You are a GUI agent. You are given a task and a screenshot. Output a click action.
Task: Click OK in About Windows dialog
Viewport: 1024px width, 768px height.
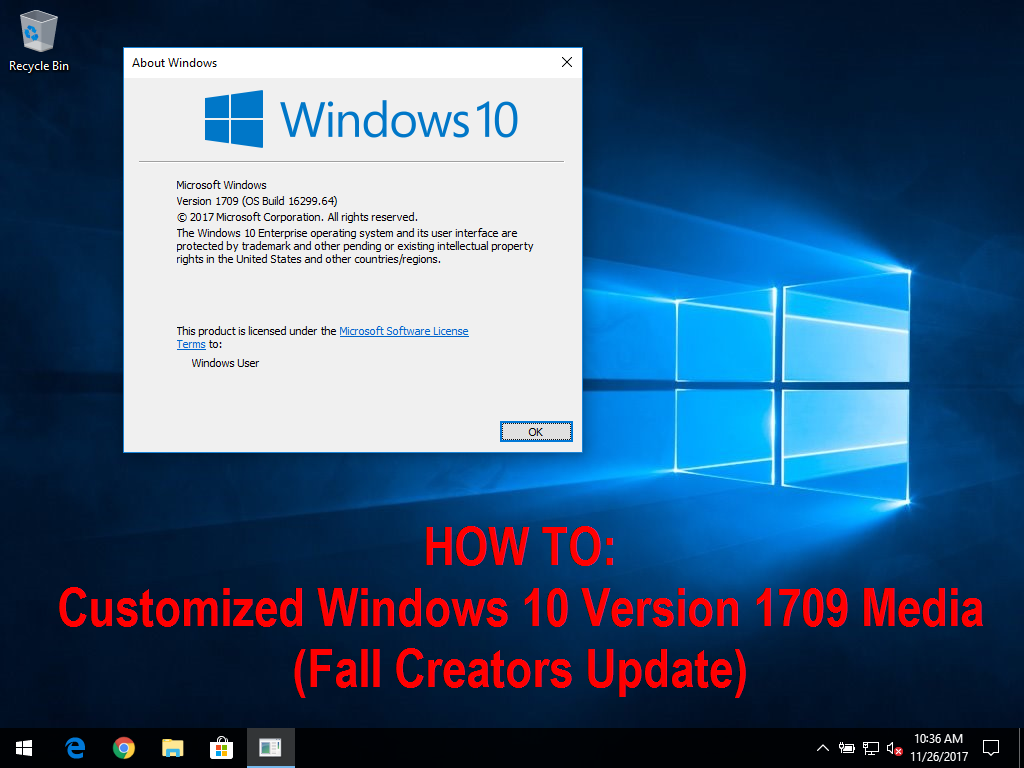[536, 432]
